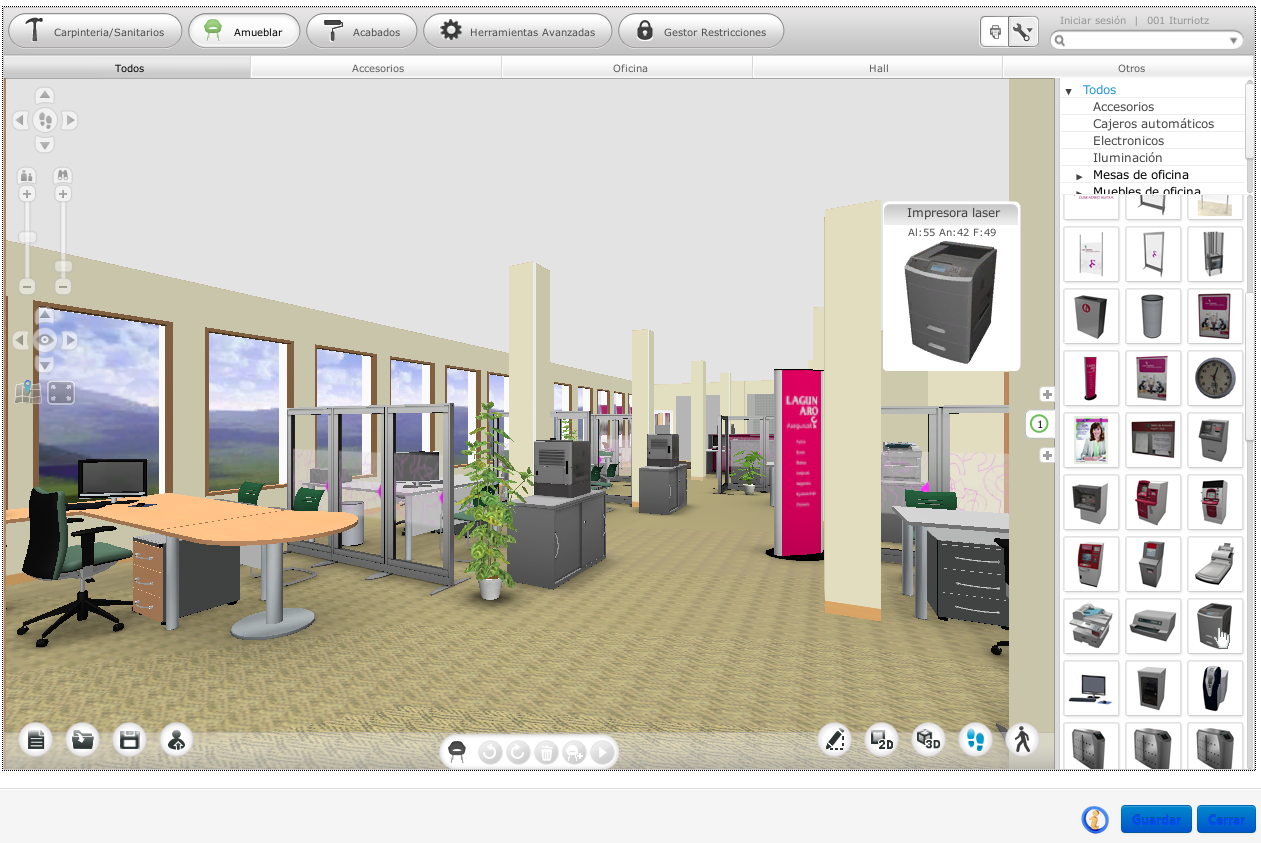Select the cylindrical waste bin thumbnail

pos(1153,316)
